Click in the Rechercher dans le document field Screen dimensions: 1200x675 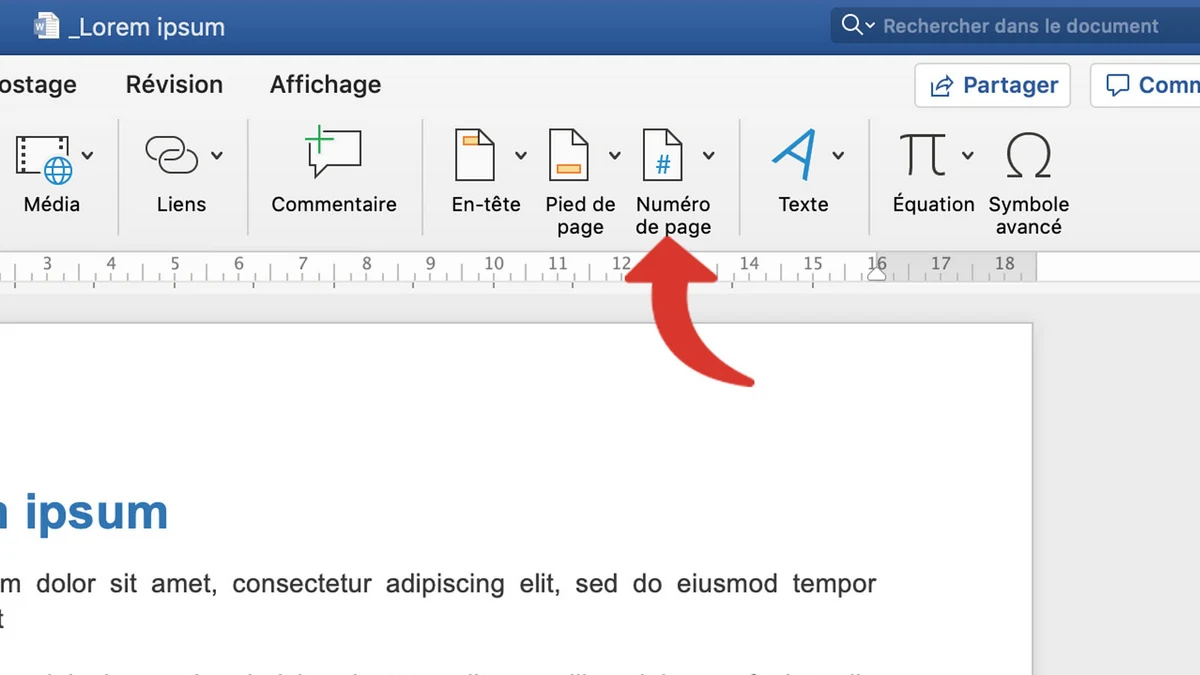[x=1020, y=26]
